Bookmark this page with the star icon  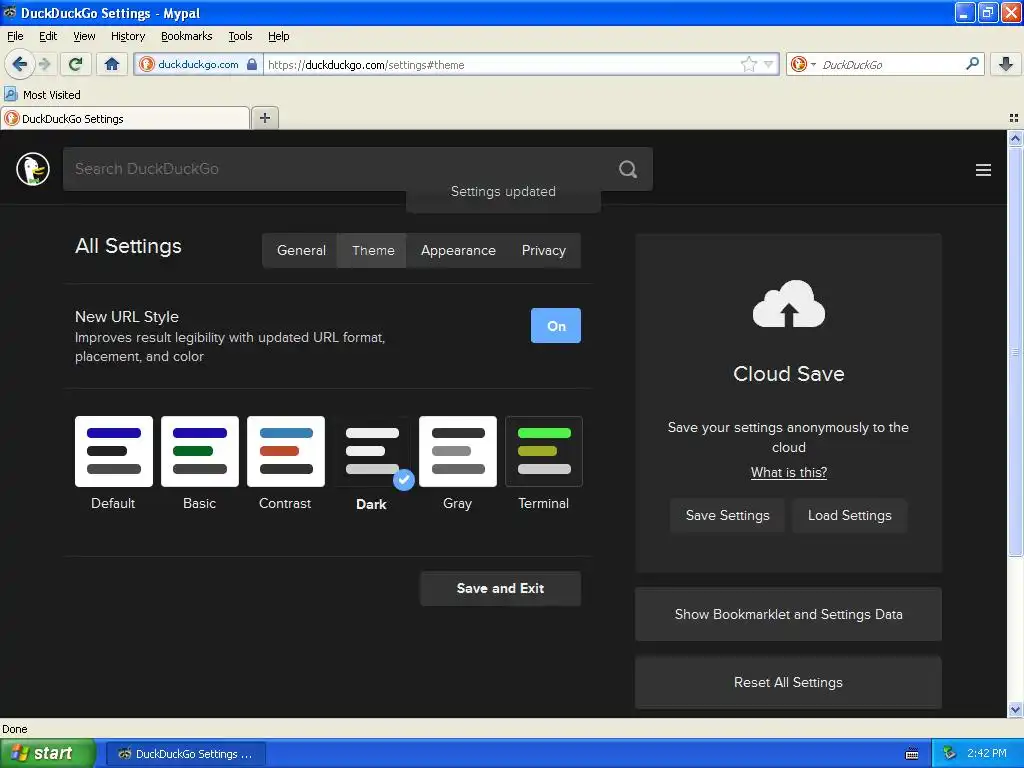coord(748,64)
